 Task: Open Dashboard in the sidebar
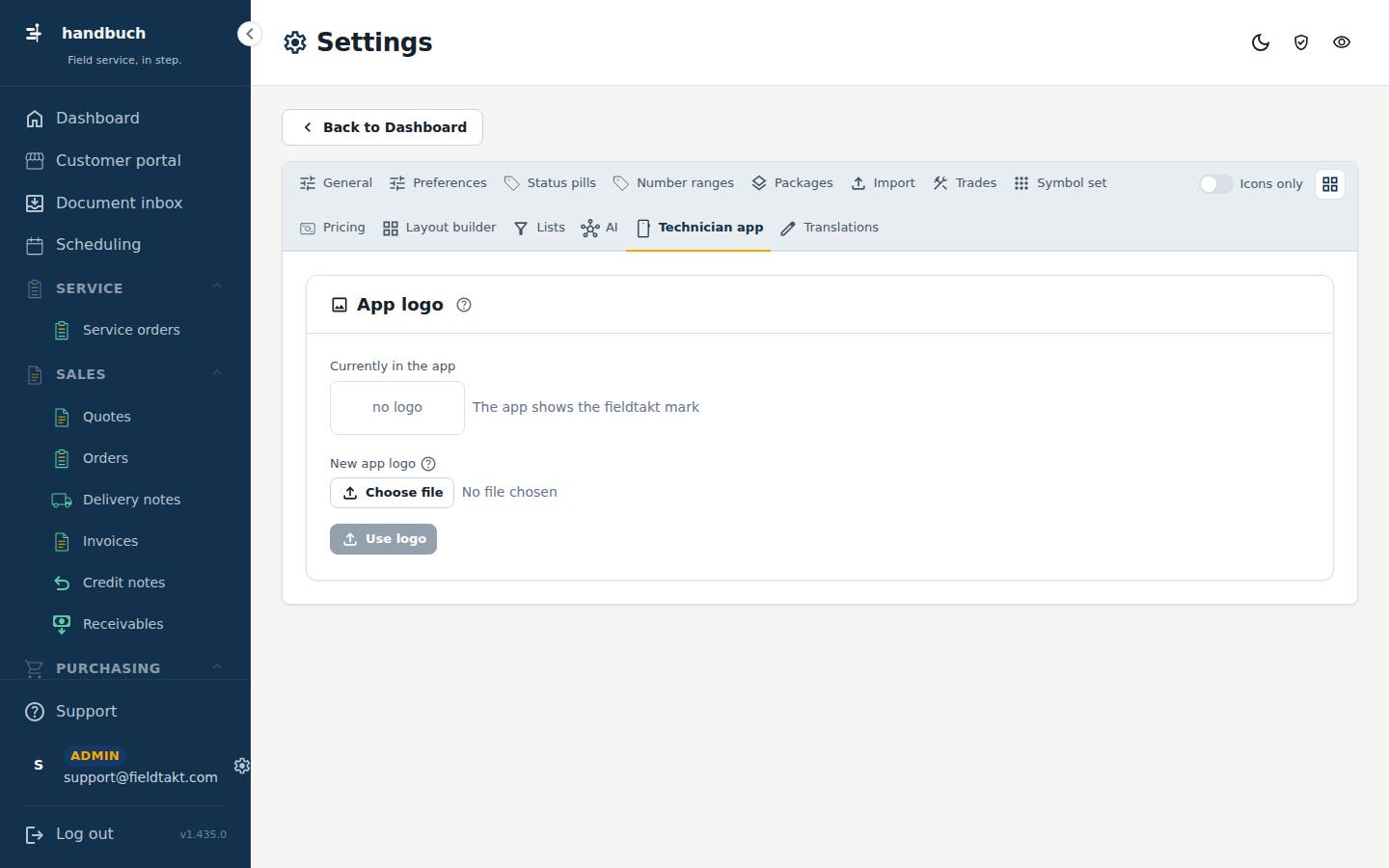(x=125, y=119)
